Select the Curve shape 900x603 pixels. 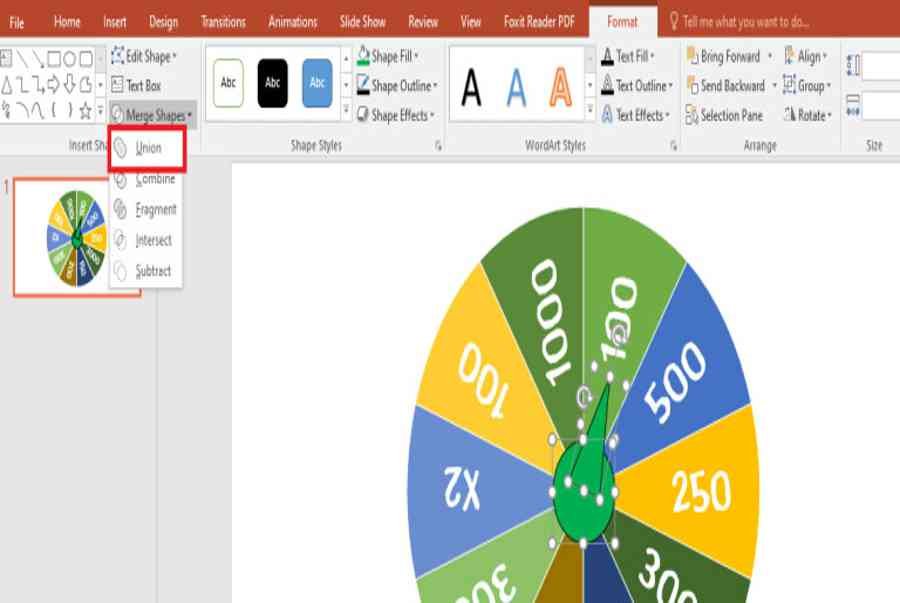pos(38,110)
